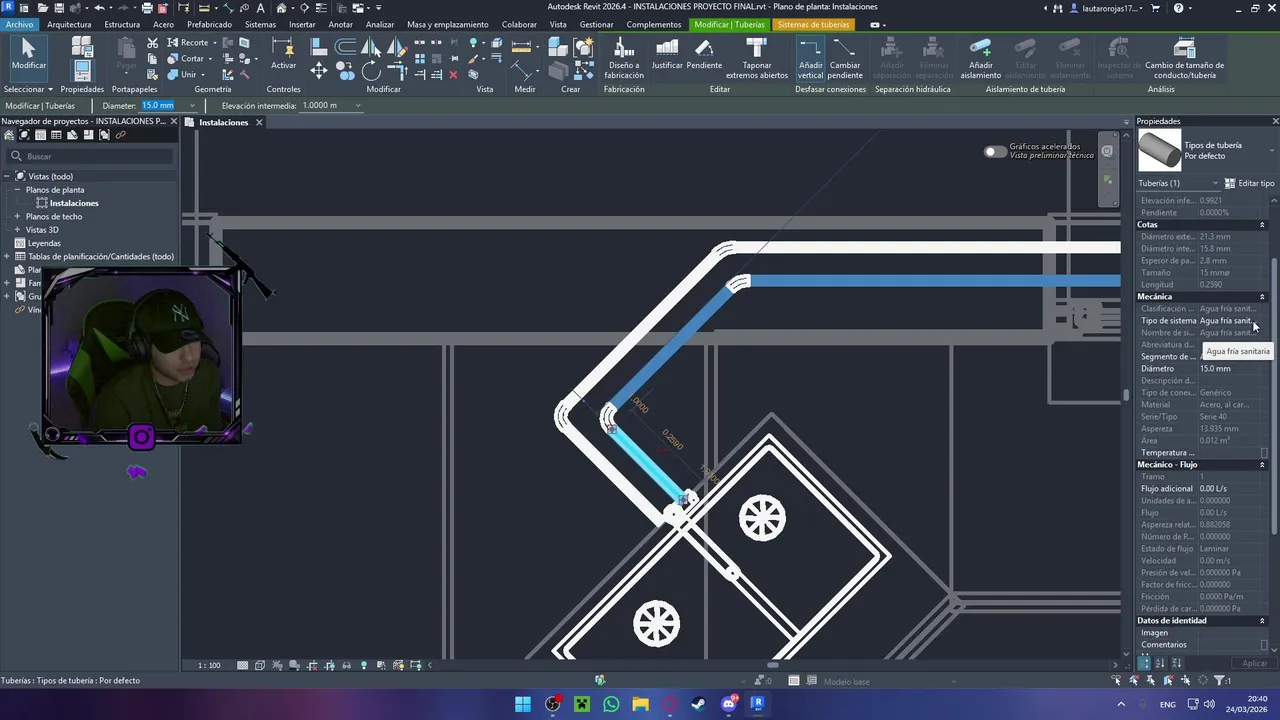
Task: Open the Archivo menu
Action: point(19,24)
